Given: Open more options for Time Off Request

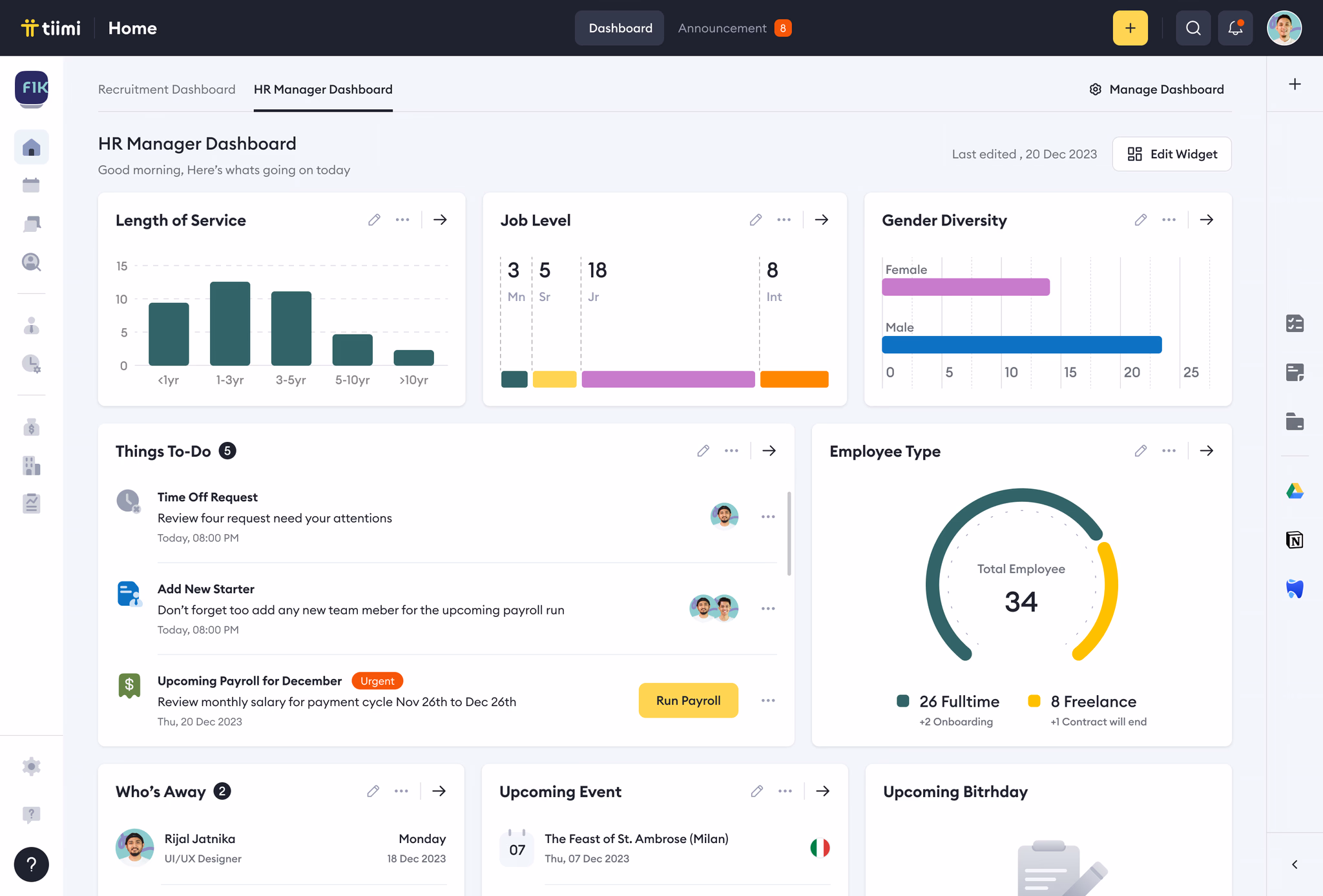Looking at the screenshot, I should (767, 517).
